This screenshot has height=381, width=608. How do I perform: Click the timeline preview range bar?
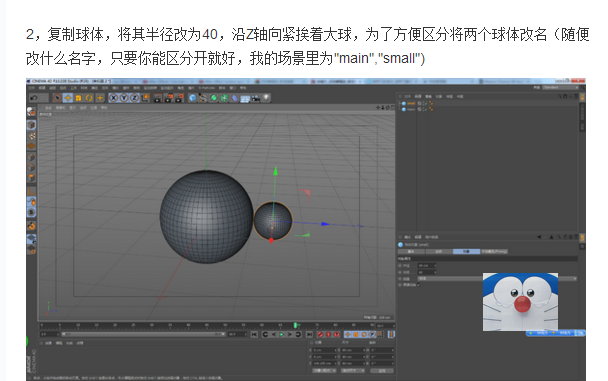144,334
